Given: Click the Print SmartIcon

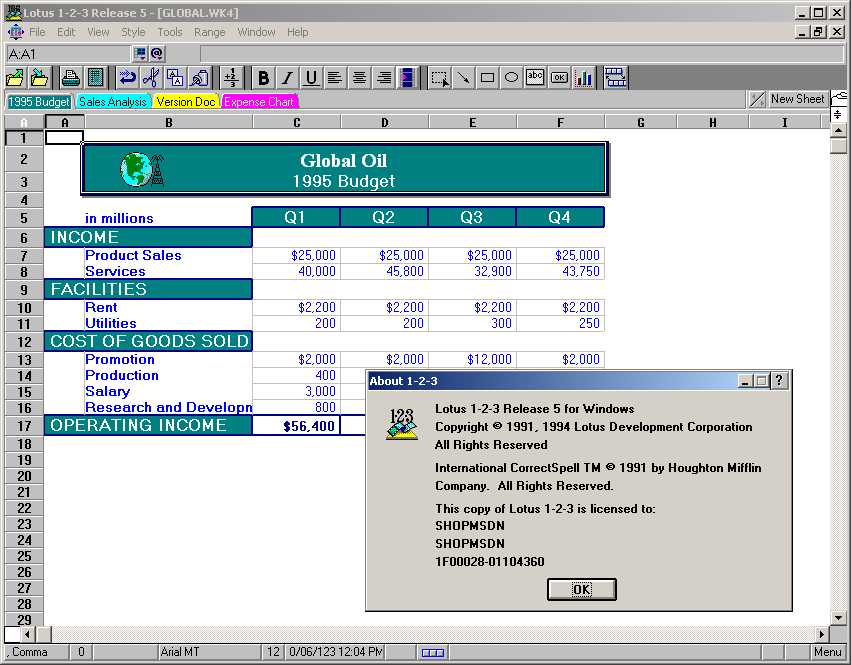Looking at the screenshot, I should point(71,78).
